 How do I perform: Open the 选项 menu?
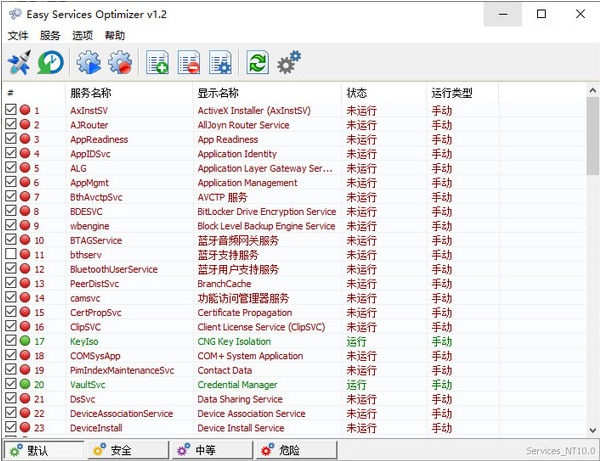83,35
